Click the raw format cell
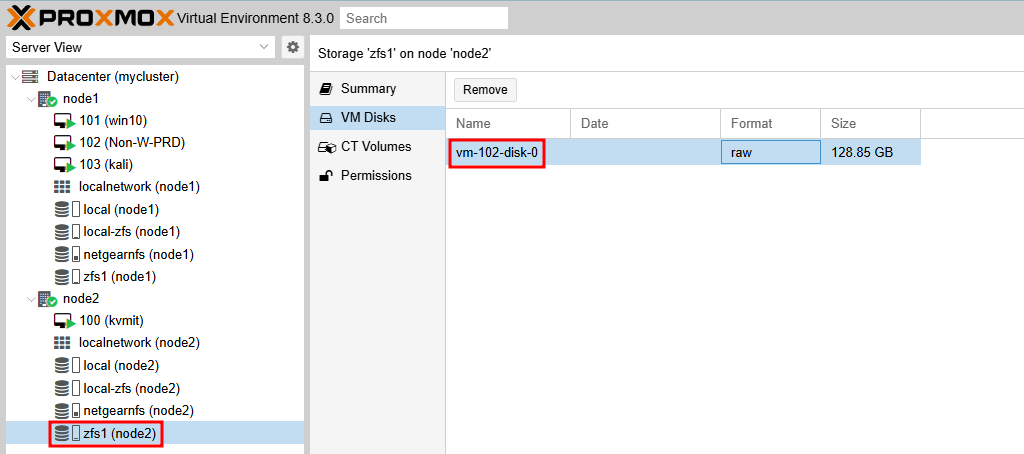 [771, 153]
